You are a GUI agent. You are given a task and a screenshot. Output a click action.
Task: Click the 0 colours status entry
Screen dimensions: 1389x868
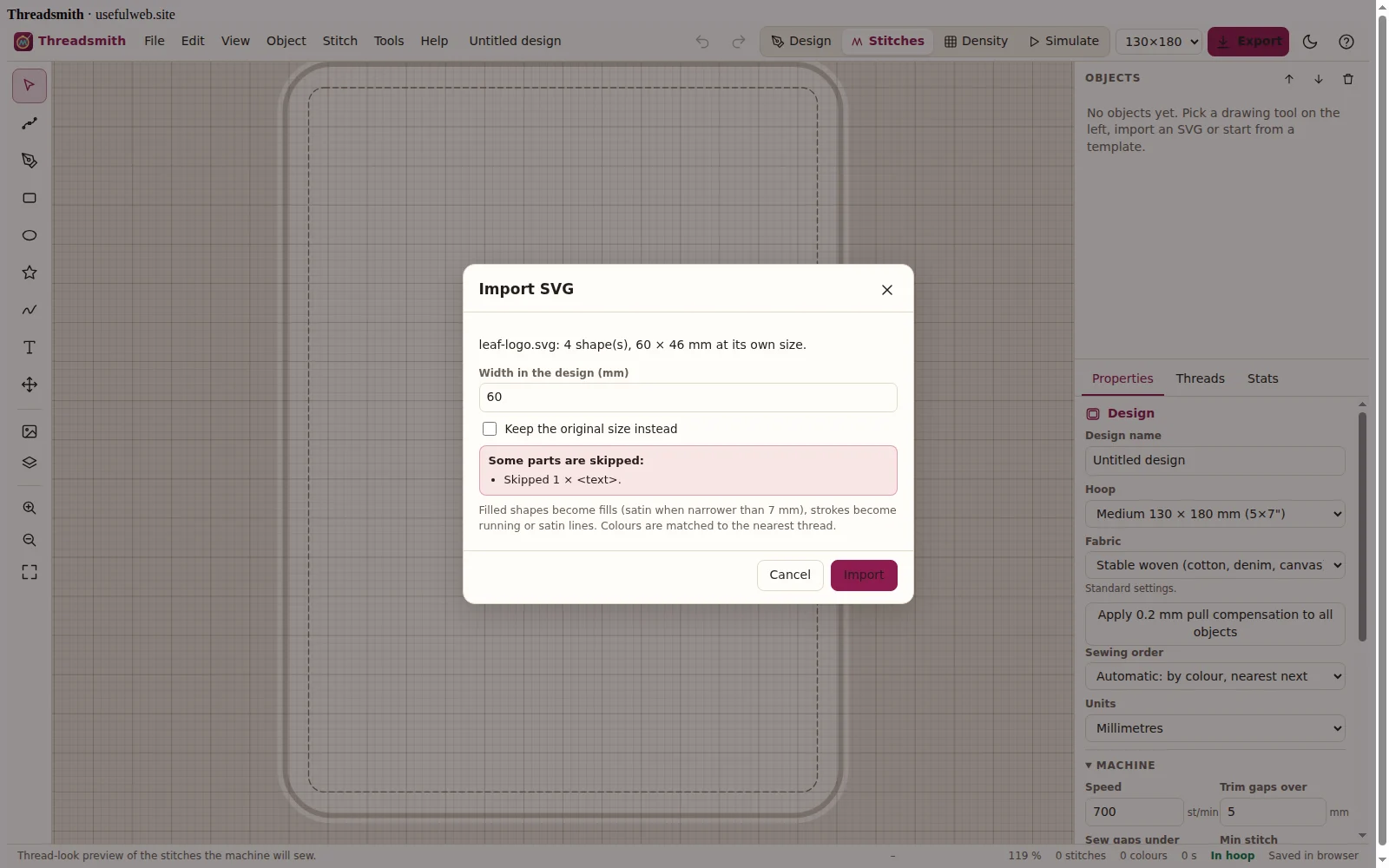(1142, 856)
